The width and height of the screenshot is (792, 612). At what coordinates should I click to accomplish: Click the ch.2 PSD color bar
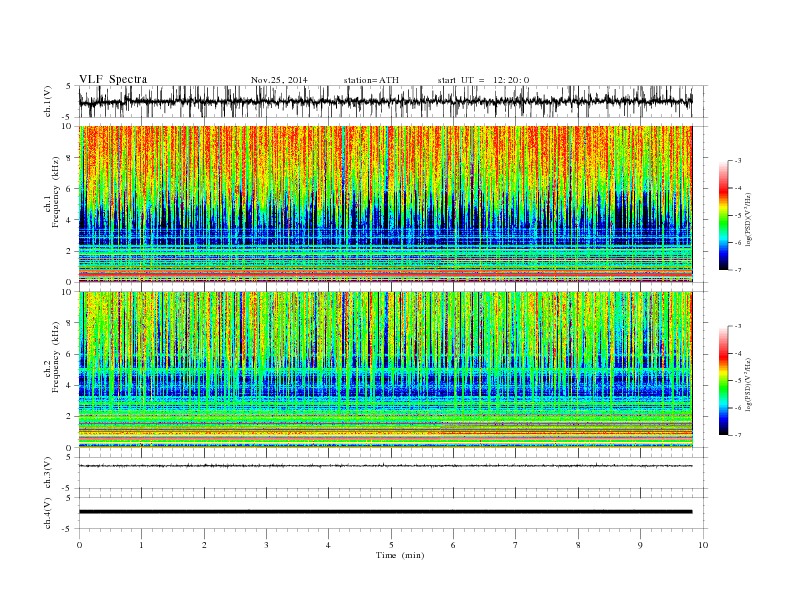coord(724,381)
